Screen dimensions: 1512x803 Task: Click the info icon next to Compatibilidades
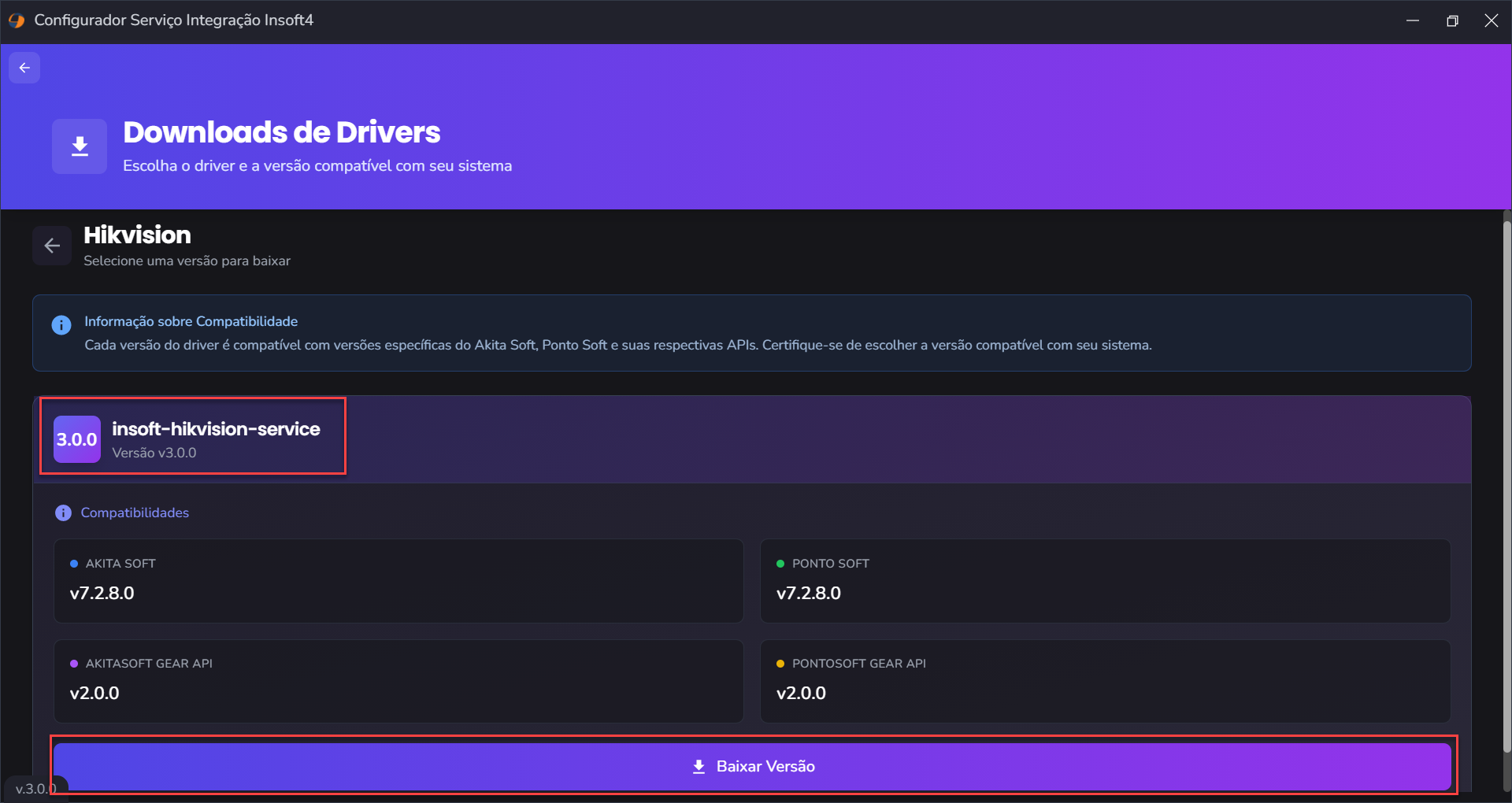coord(64,513)
